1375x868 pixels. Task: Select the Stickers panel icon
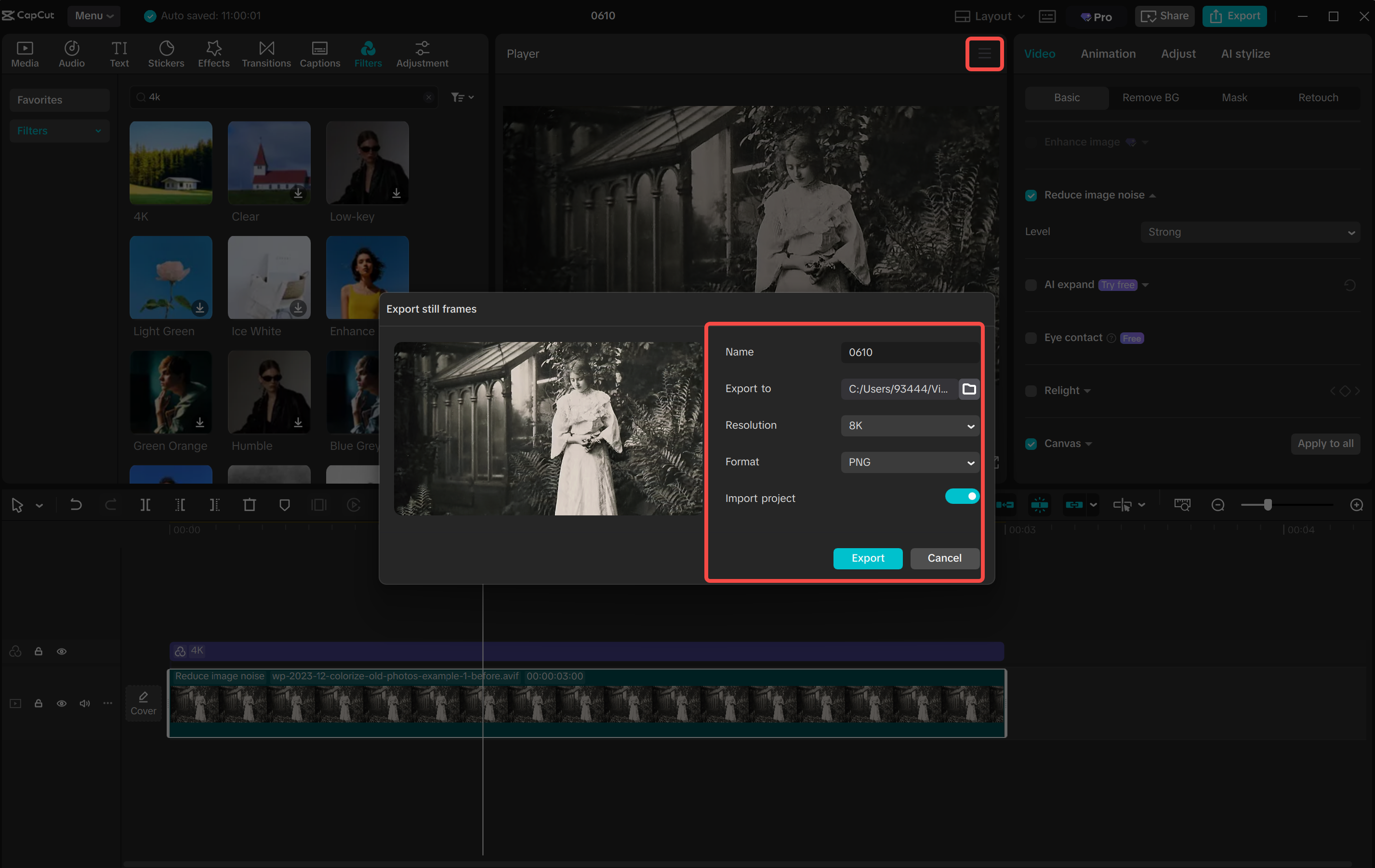[166, 53]
